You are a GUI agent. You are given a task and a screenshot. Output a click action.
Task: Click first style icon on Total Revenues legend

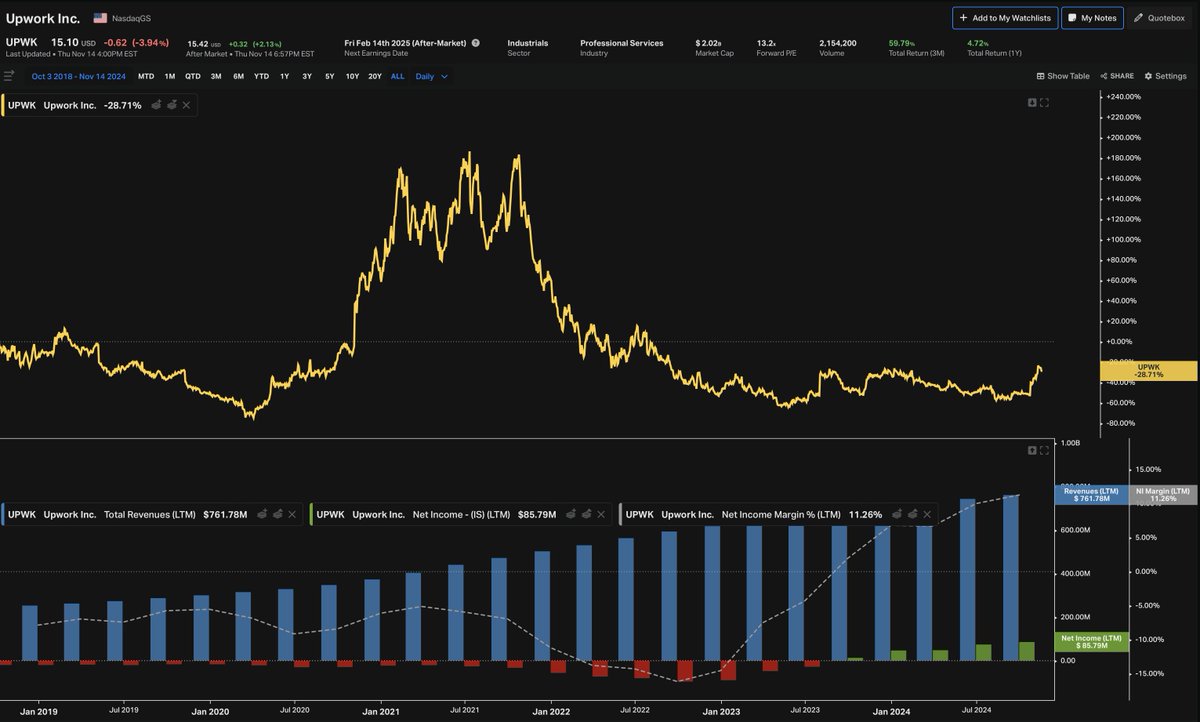coord(262,514)
